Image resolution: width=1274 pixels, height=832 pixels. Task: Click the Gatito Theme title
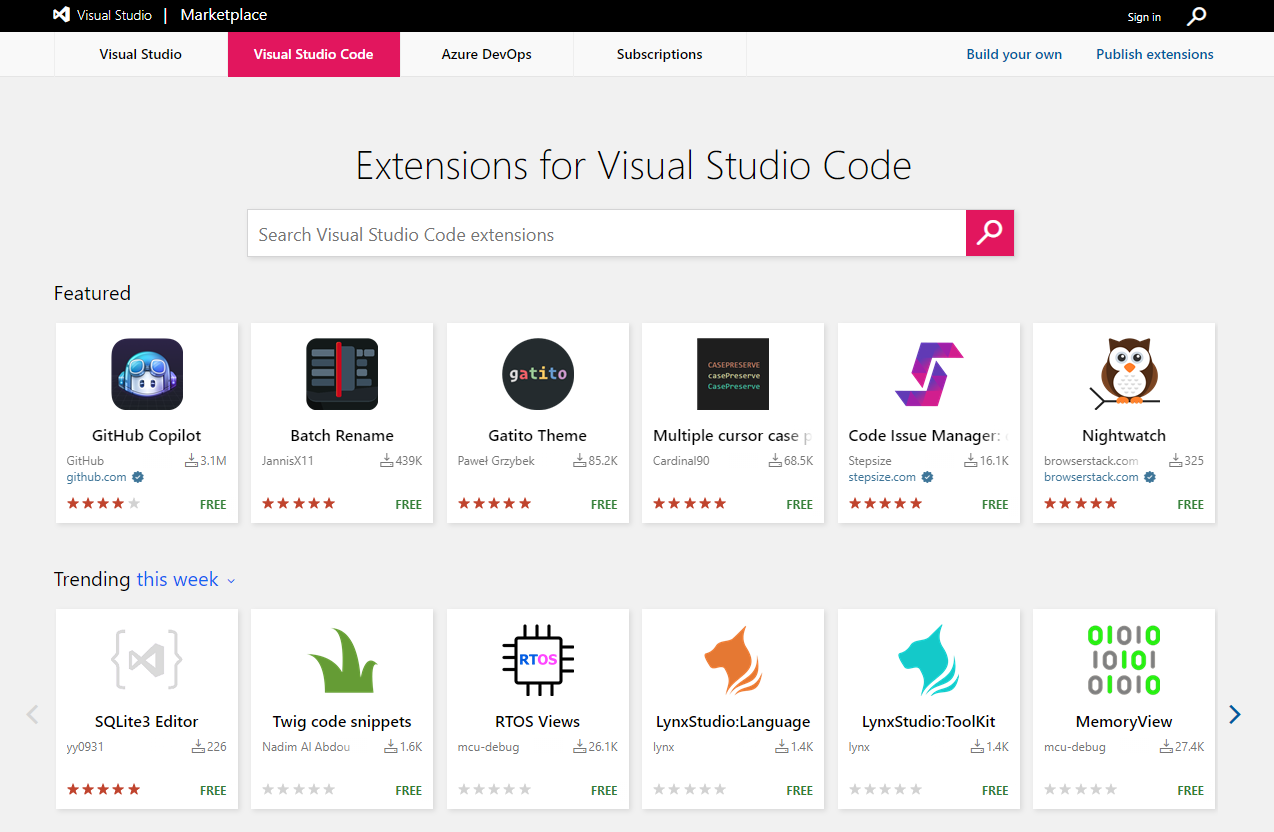pos(538,436)
